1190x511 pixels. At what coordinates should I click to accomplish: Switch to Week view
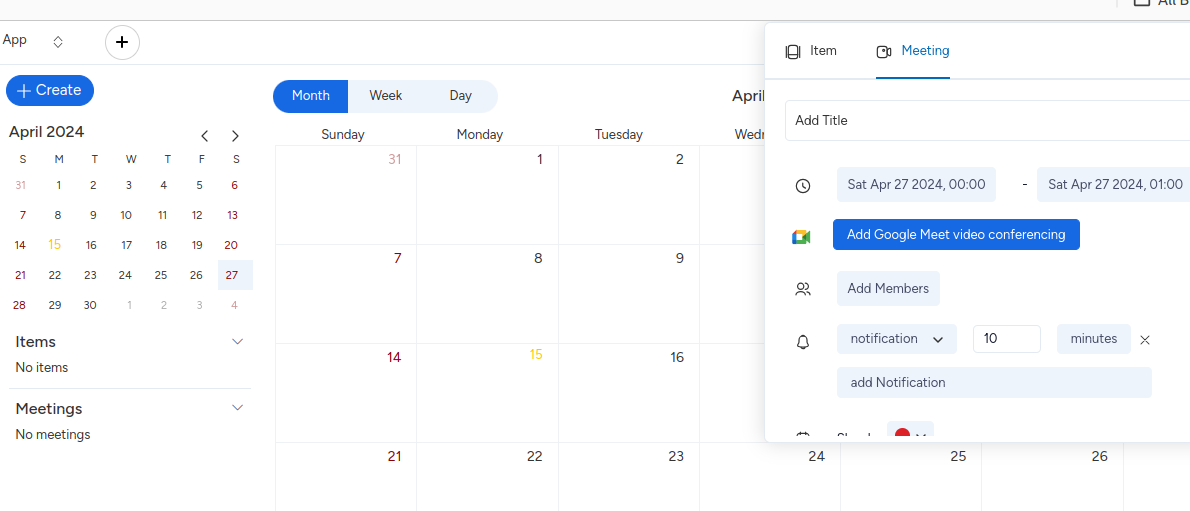coord(385,96)
